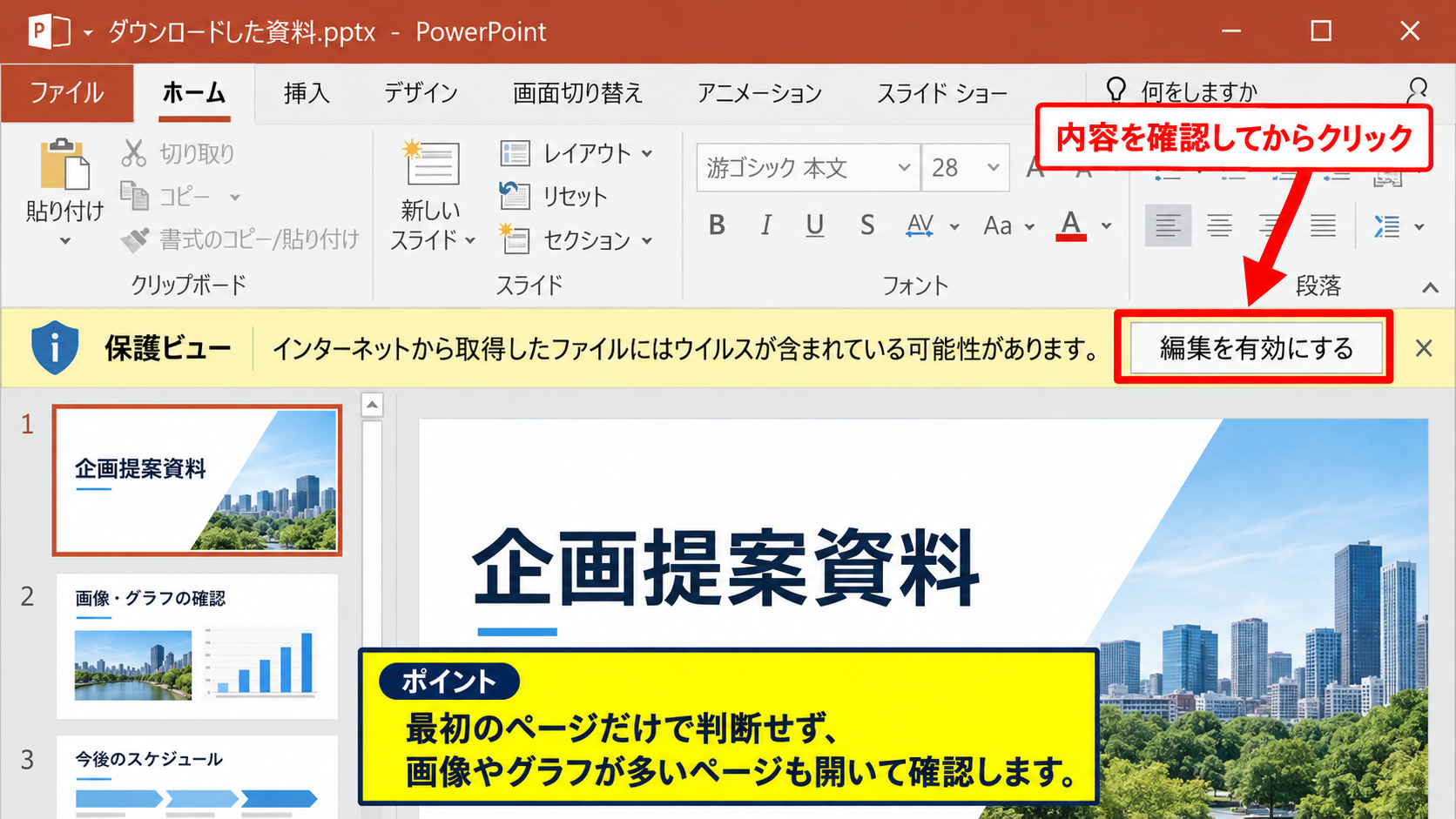The image size is (1456, 819).
Task: Click the Copy icon
Action: [x=134, y=196]
